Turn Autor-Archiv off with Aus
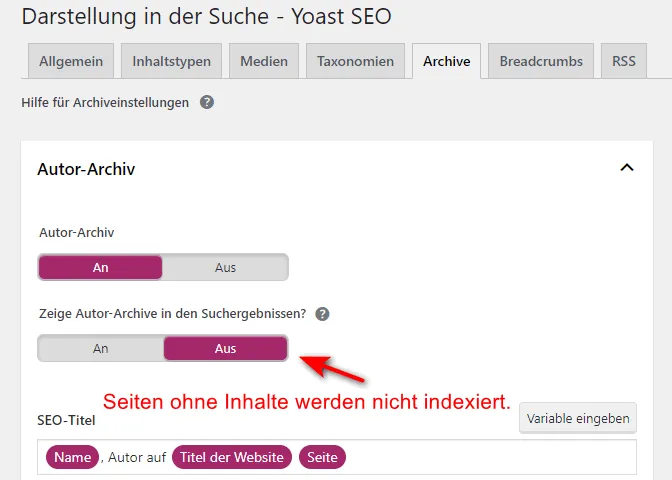This screenshot has height=480, width=672. click(x=225, y=267)
